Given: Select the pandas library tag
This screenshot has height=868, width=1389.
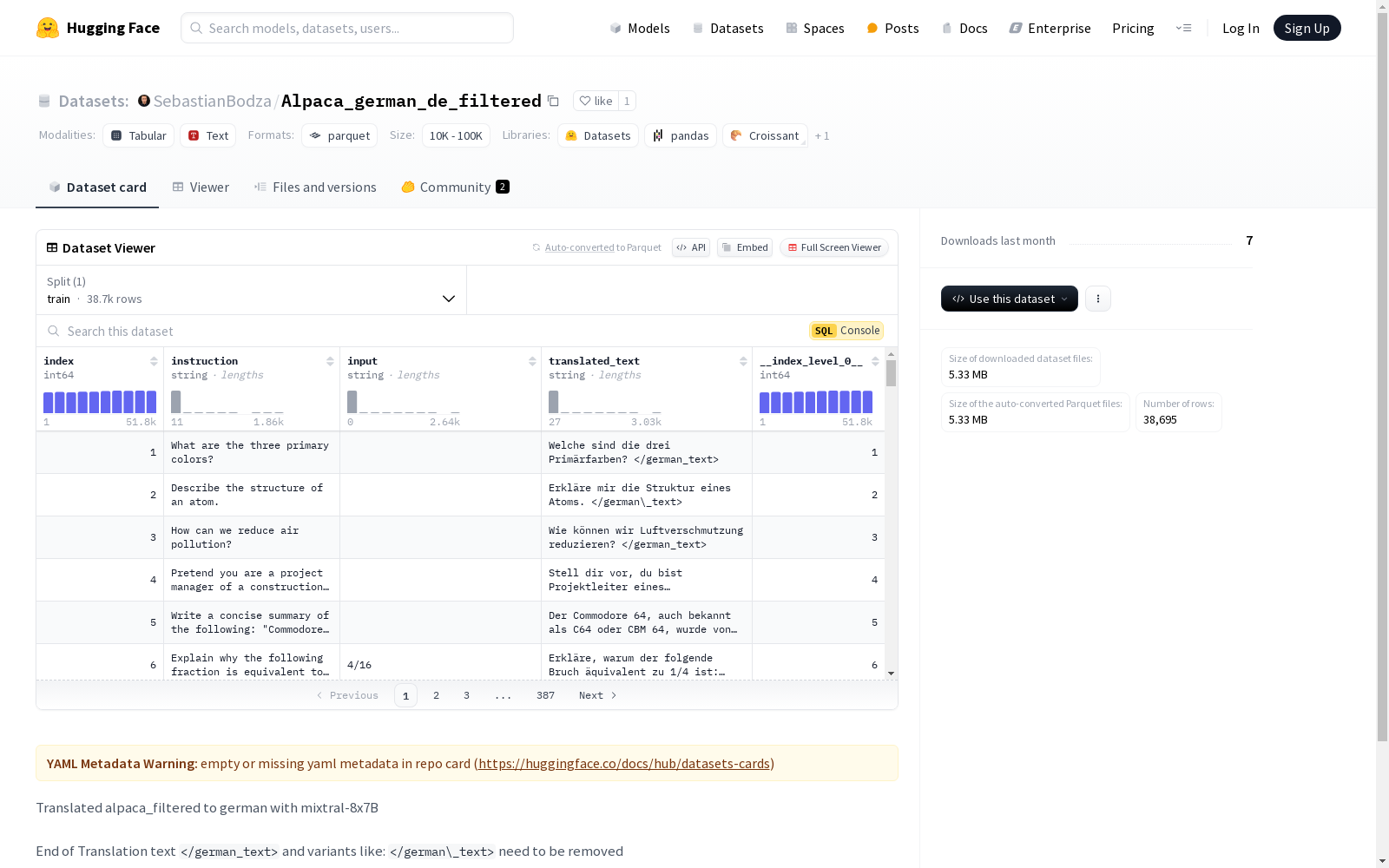Looking at the screenshot, I should point(681,135).
